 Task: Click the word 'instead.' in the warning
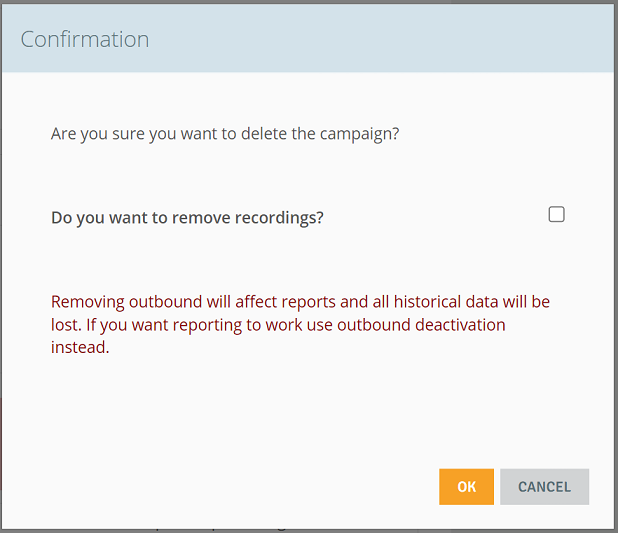(80, 347)
